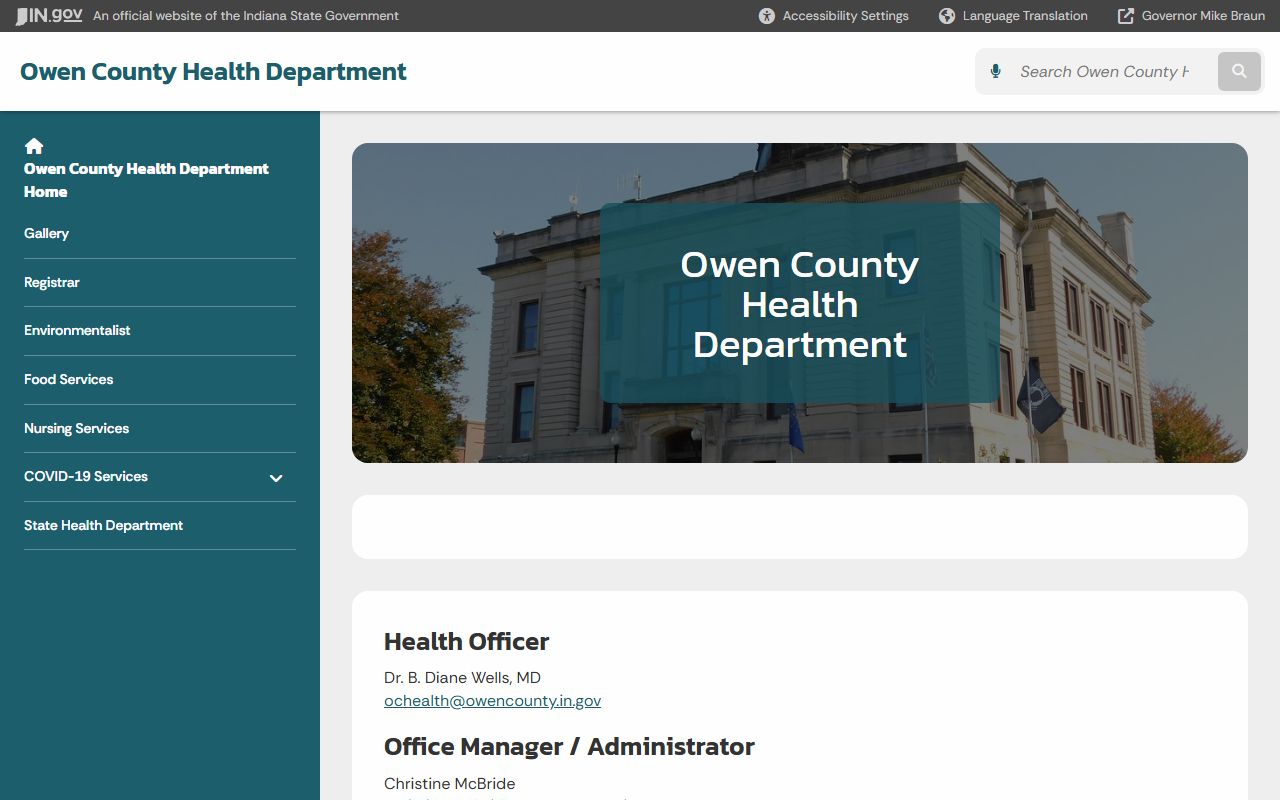
Task: Activate the microphone voice search icon
Action: tap(995, 71)
